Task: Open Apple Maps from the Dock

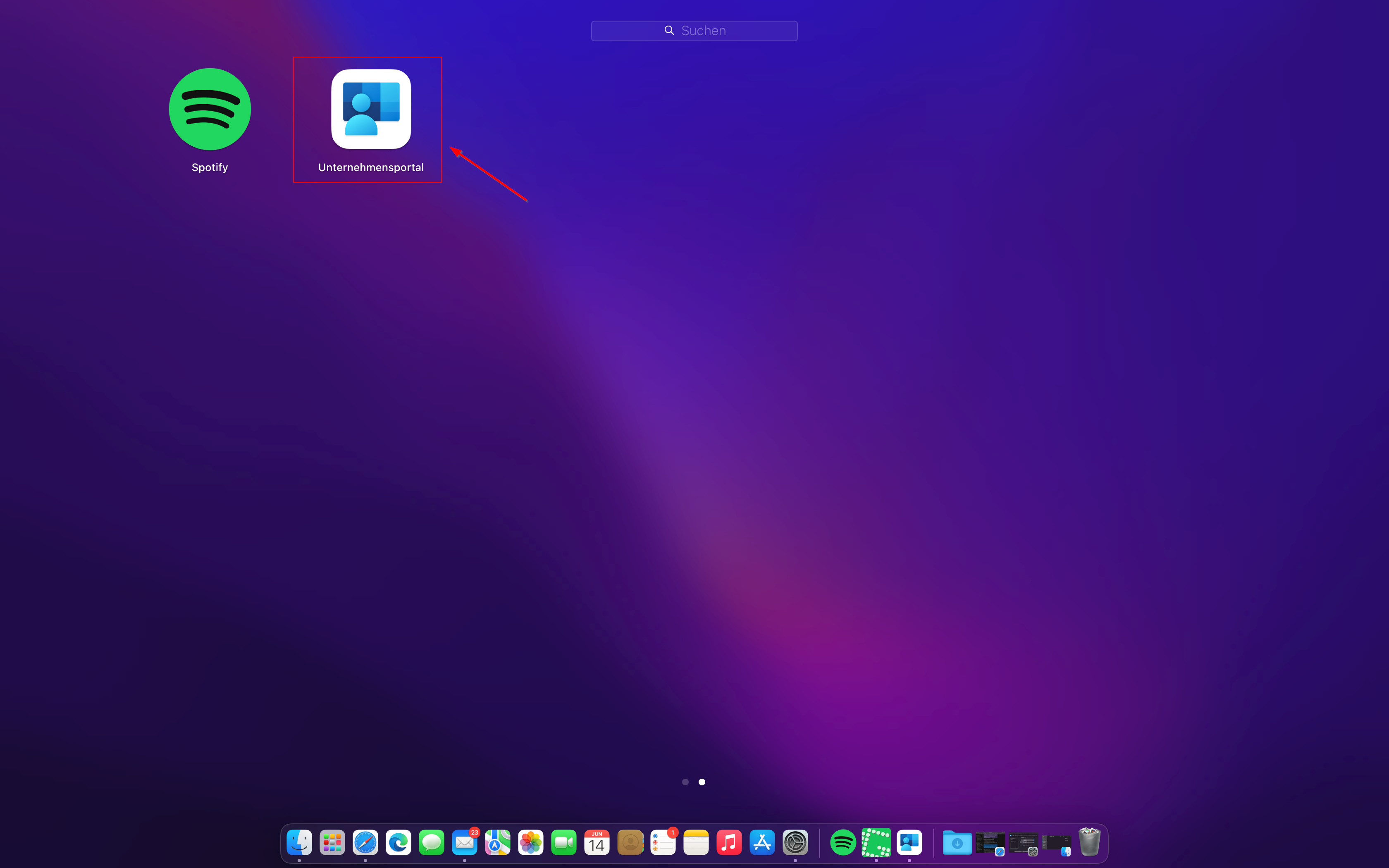Action: (x=498, y=842)
